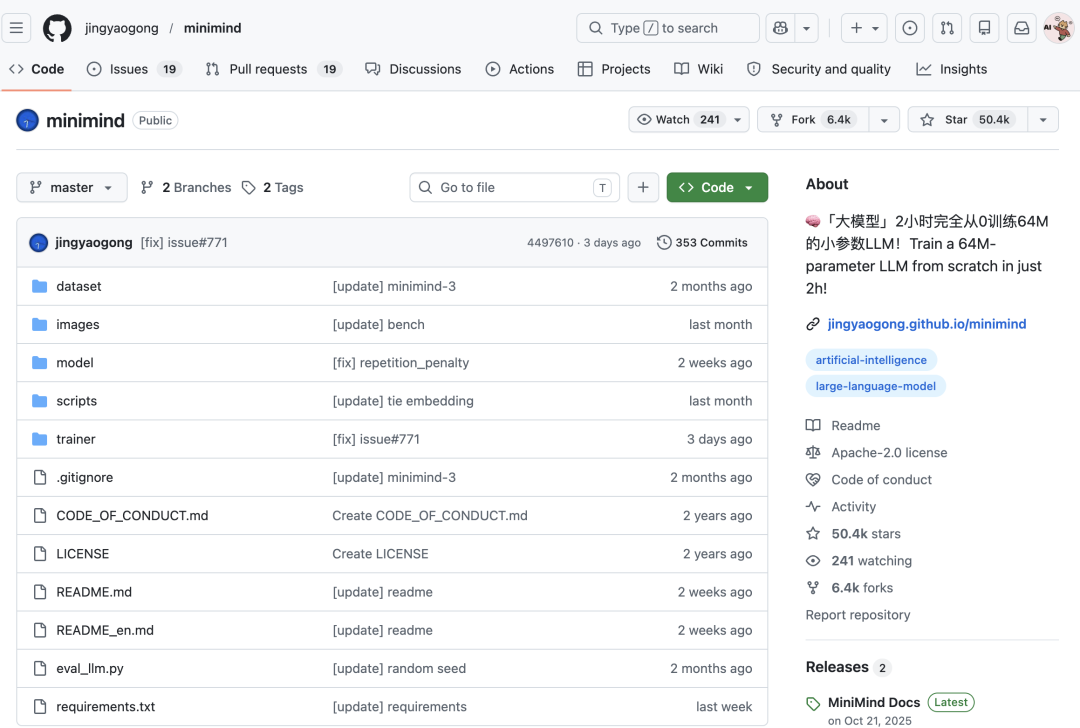
Task: Switch to the Wiki tab
Action: pos(698,69)
